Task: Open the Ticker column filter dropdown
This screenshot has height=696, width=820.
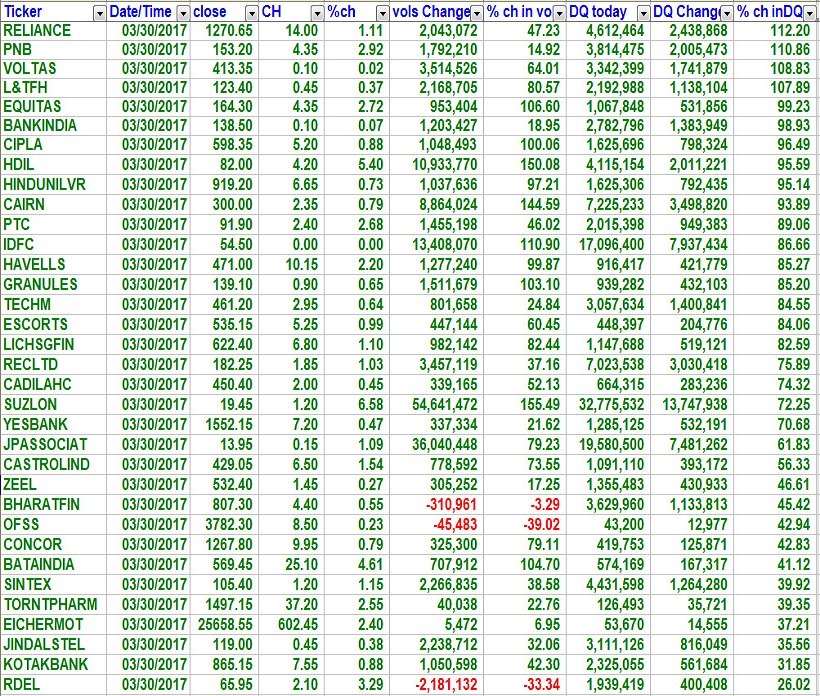Action: 99,13
